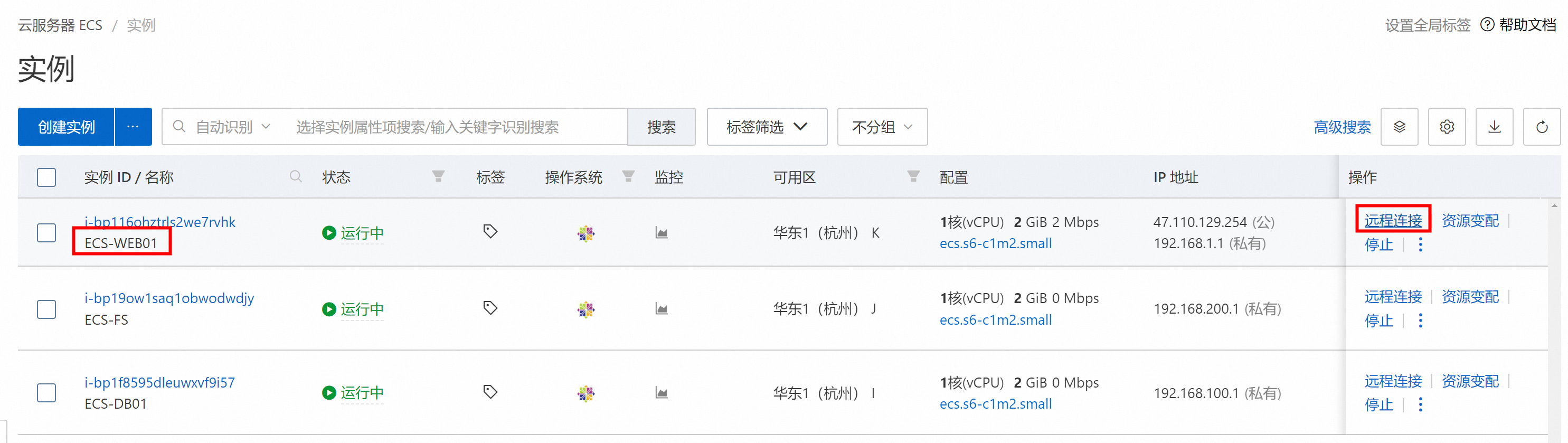Viewport: 1568px width, 443px height.
Task: Click the search icon in 实例 ID column header
Action: point(296,176)
